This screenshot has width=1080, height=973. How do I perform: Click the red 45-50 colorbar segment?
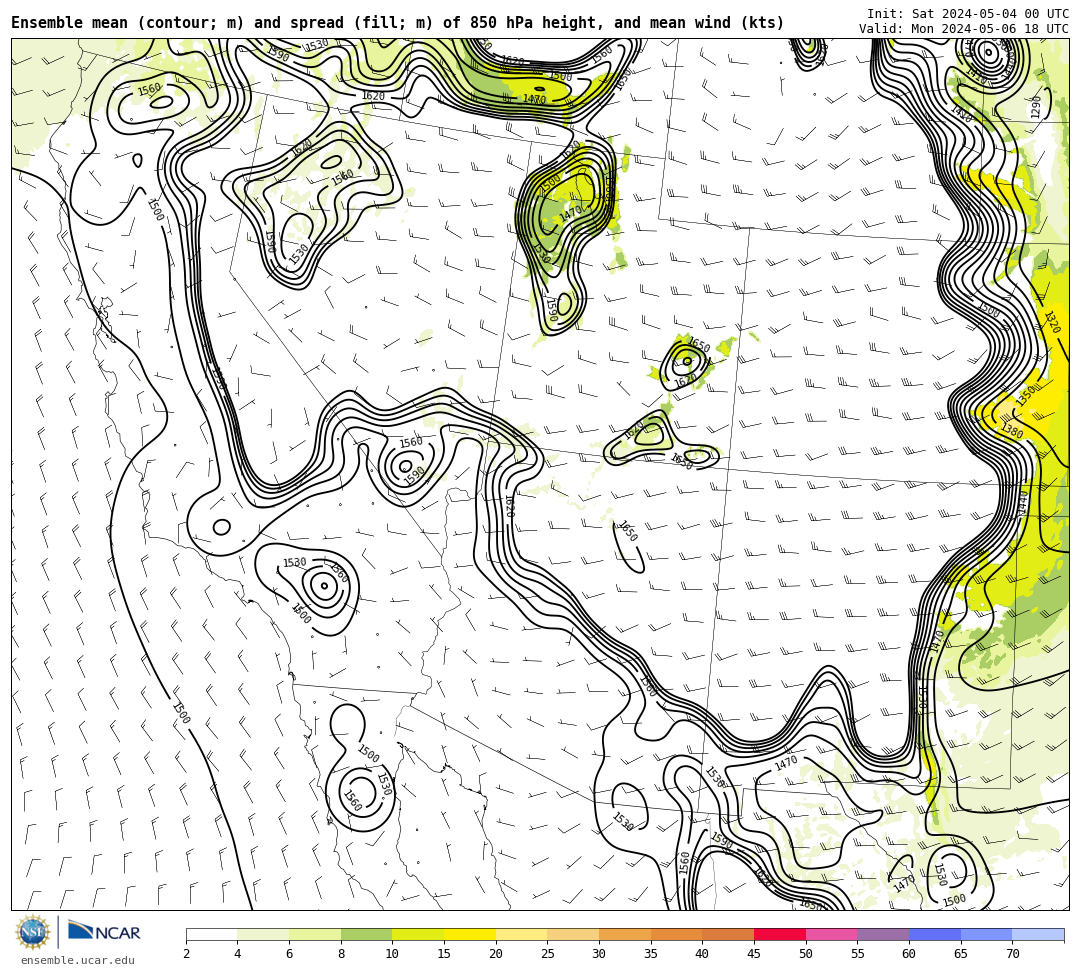(x=780, y=934)
